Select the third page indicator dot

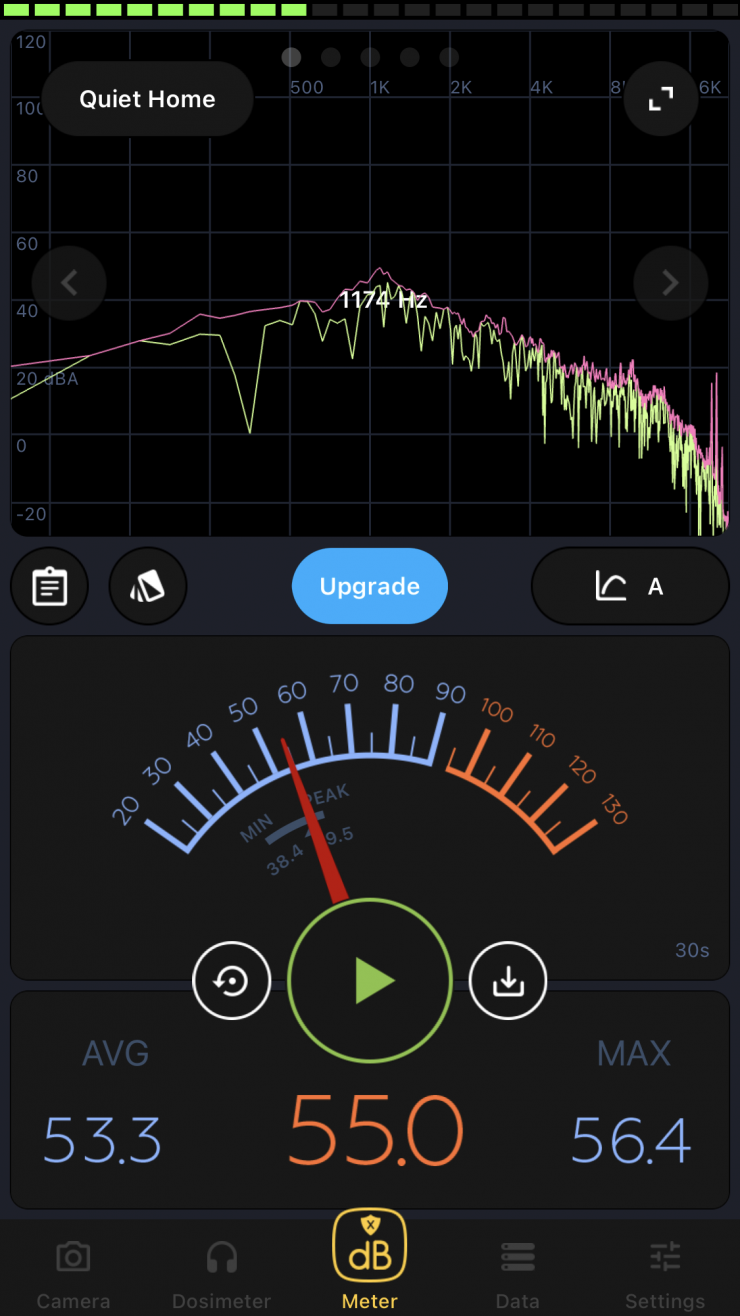pyautogui.click(x=370, y=57)
